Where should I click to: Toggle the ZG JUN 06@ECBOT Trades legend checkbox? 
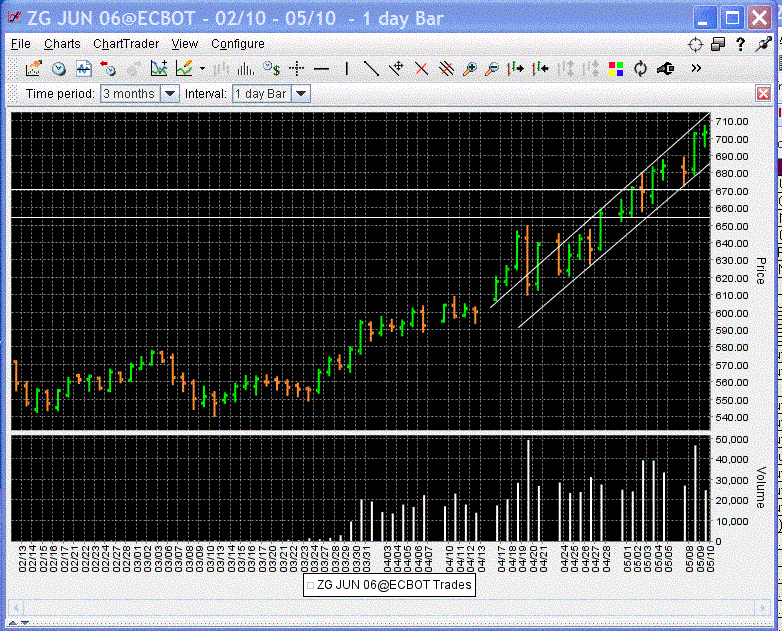click(311, 585)
